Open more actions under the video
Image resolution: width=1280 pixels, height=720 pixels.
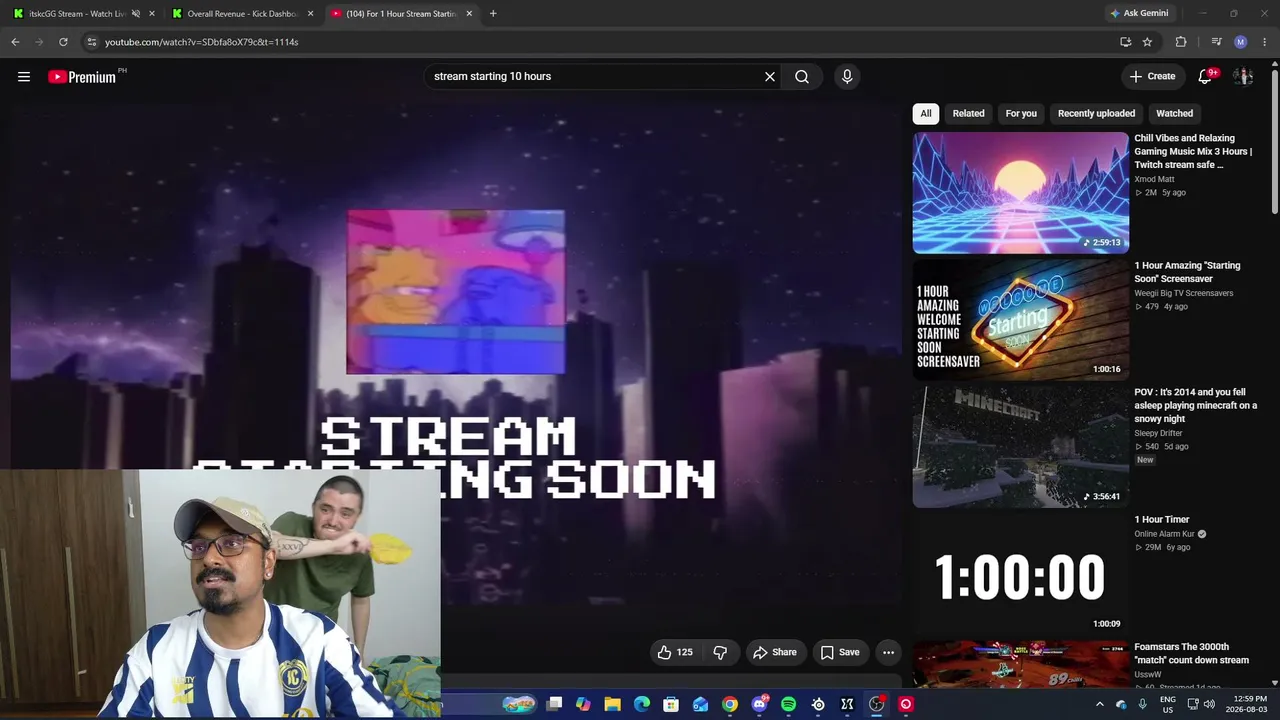(x=888, y=652)
